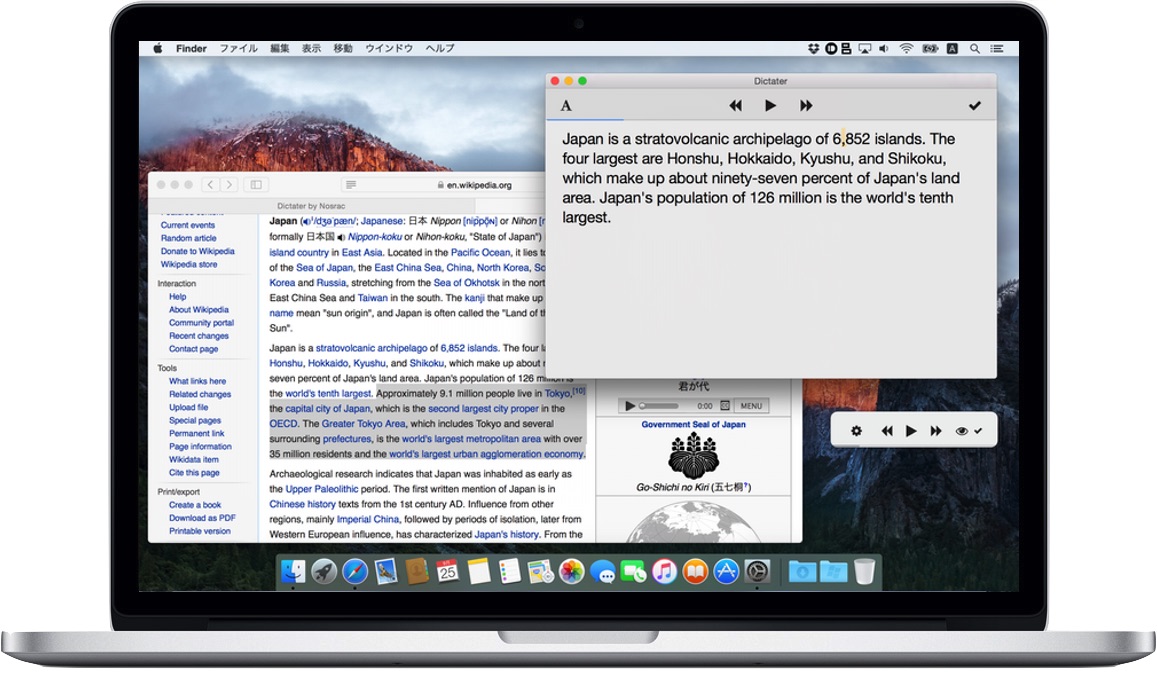Open Community portal link
Image resolution: width=1157 pixels, height=677 pixels.
click(x=201, y=323)
